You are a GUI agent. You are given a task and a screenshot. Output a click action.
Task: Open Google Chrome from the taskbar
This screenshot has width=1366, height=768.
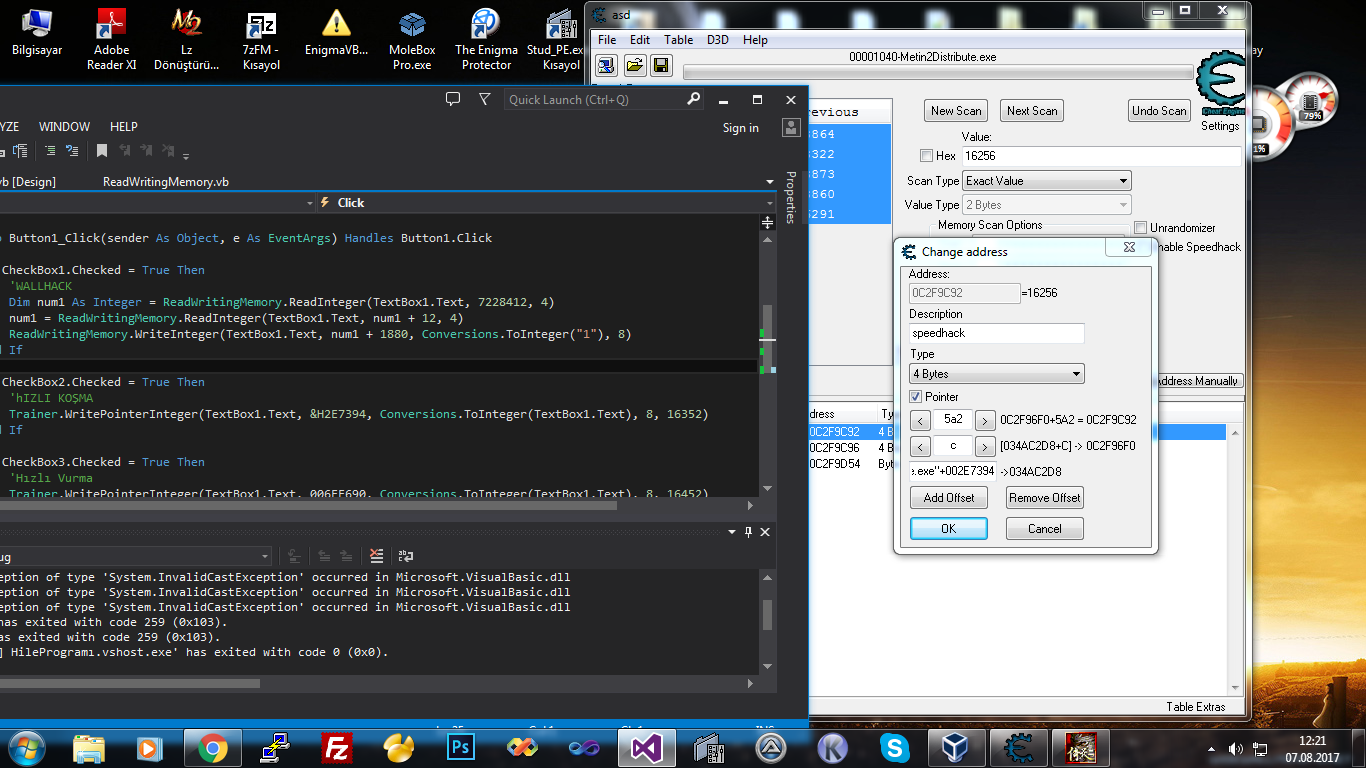coord(212,747)
